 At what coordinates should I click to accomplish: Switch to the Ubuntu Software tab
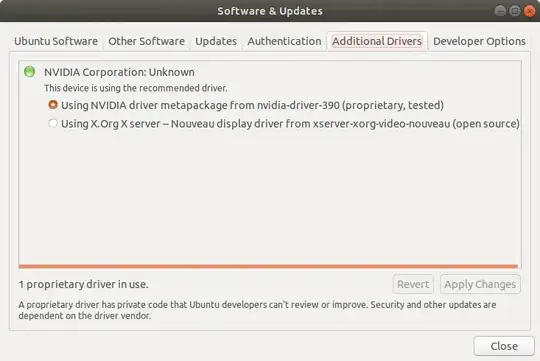click(56, 41)
